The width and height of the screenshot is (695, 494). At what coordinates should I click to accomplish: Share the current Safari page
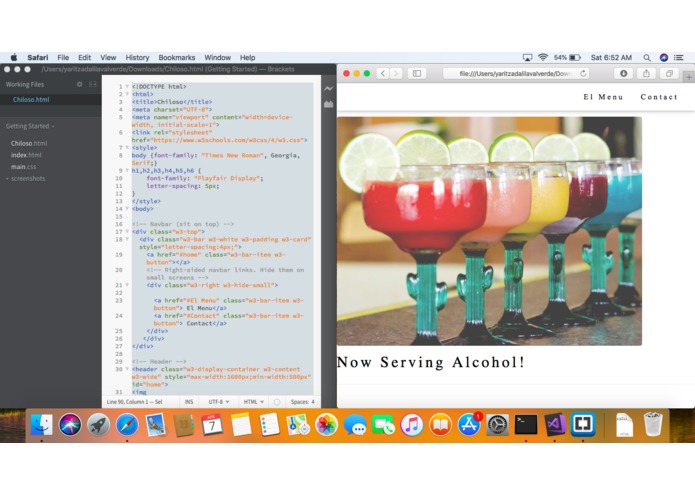[x=646, y=74]
